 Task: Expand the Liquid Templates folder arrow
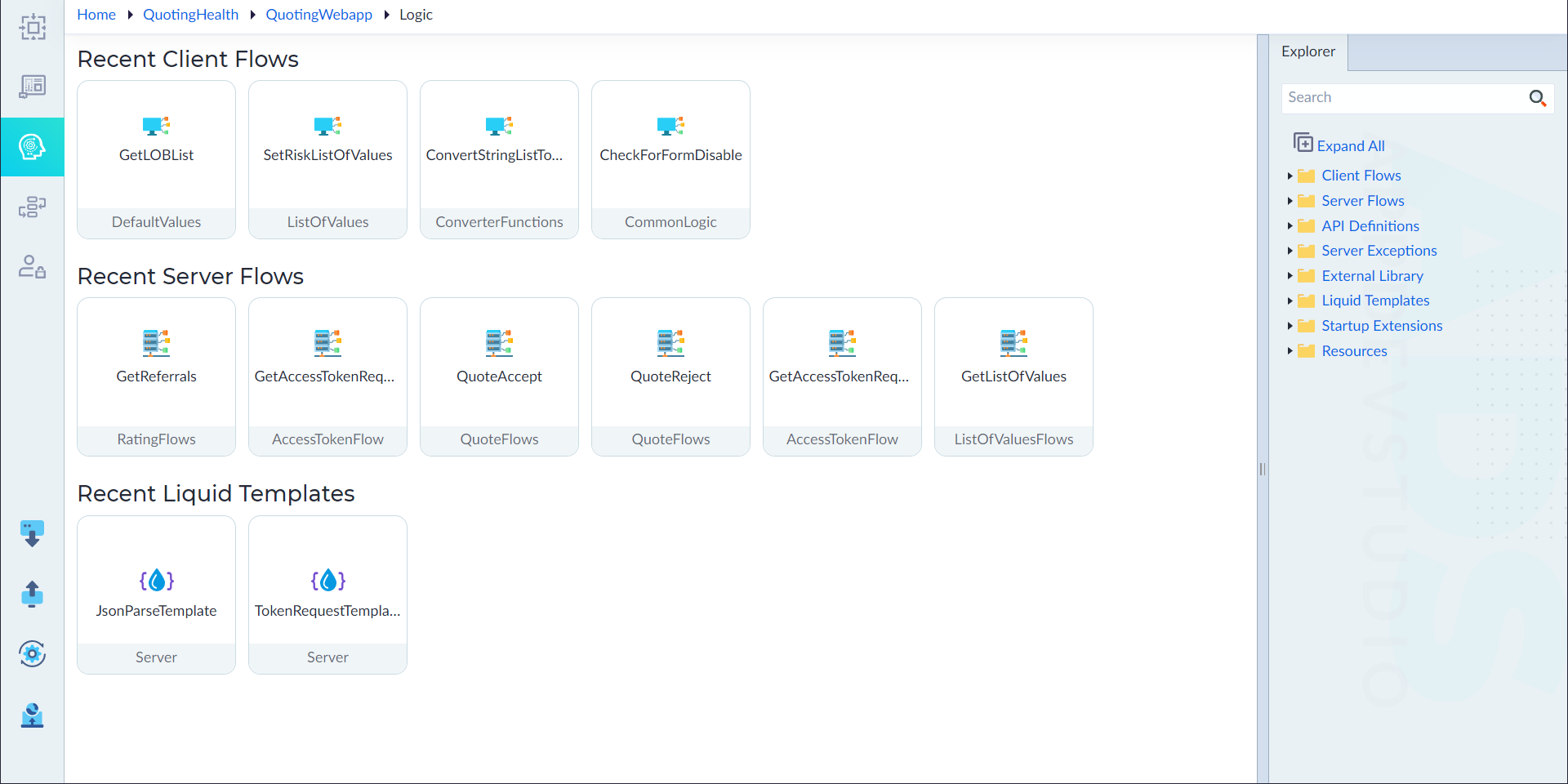[x=1290, y=301]
